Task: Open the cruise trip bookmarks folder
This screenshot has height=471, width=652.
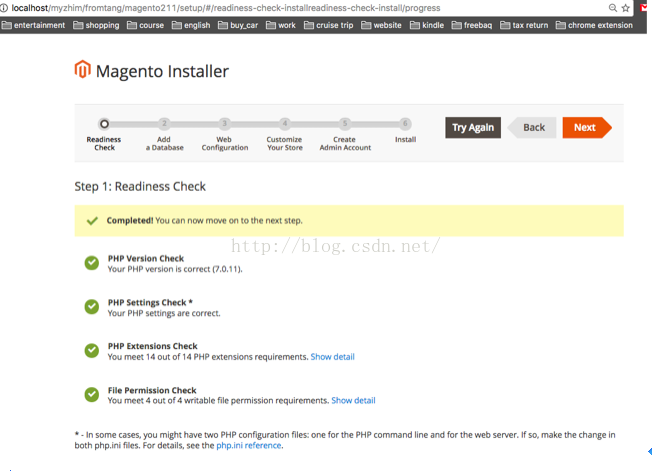Action: (x=328, y=25)
